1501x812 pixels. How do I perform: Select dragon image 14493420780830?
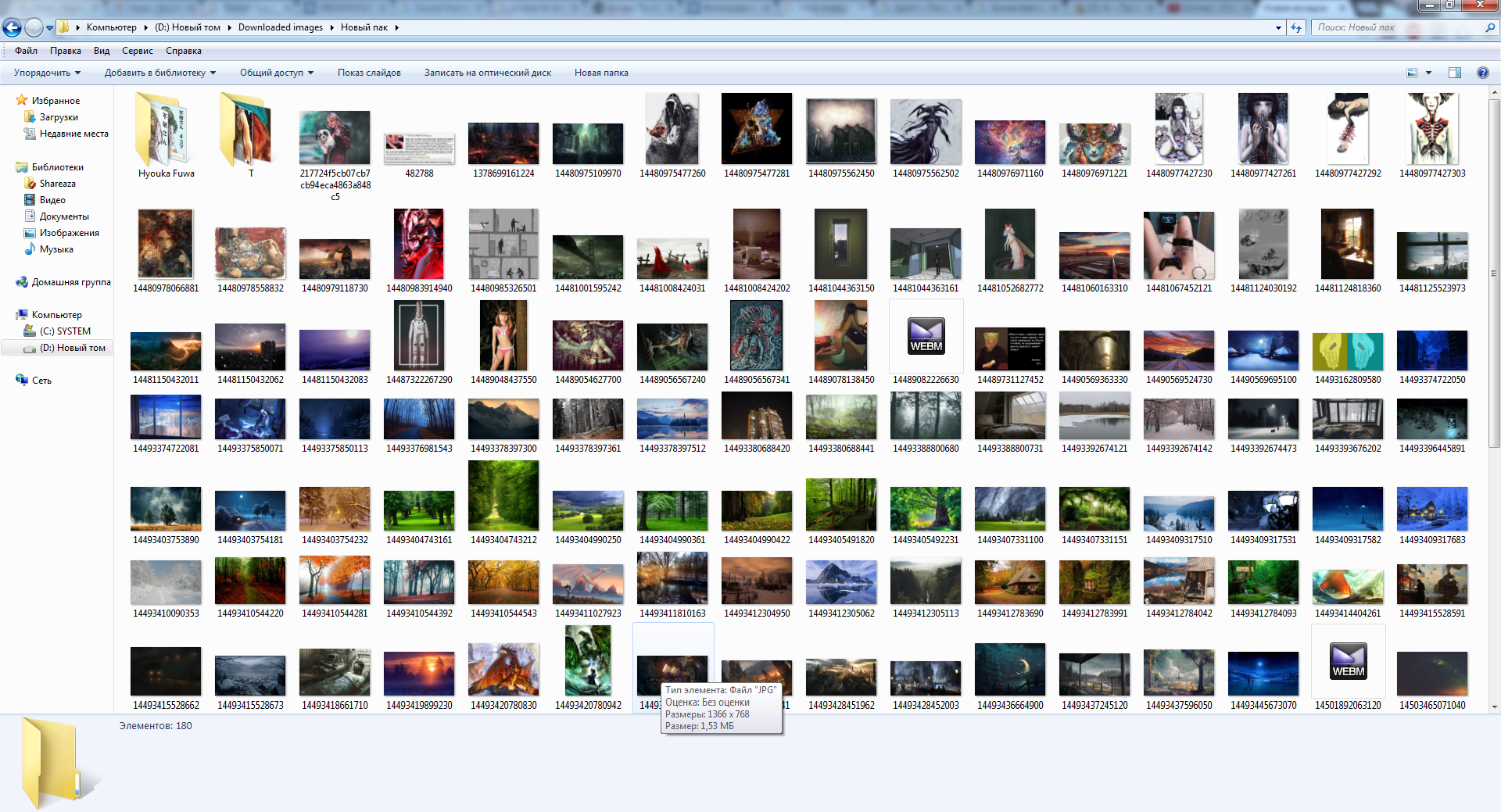(x=503, y=669)
